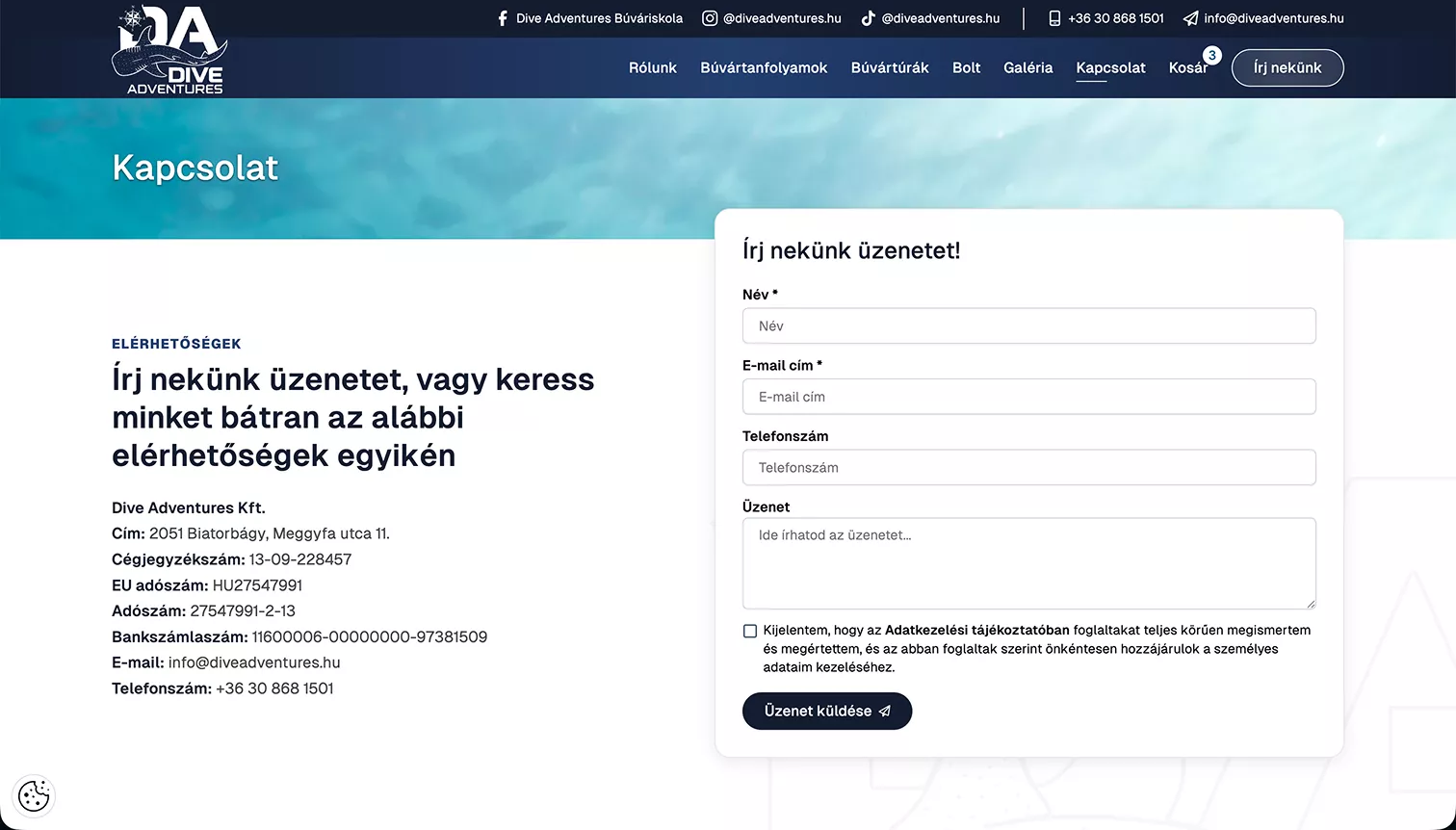Click the Dive Adventures logo
This screenshot has width=1456, height=830.
click(x=169, y=50)
